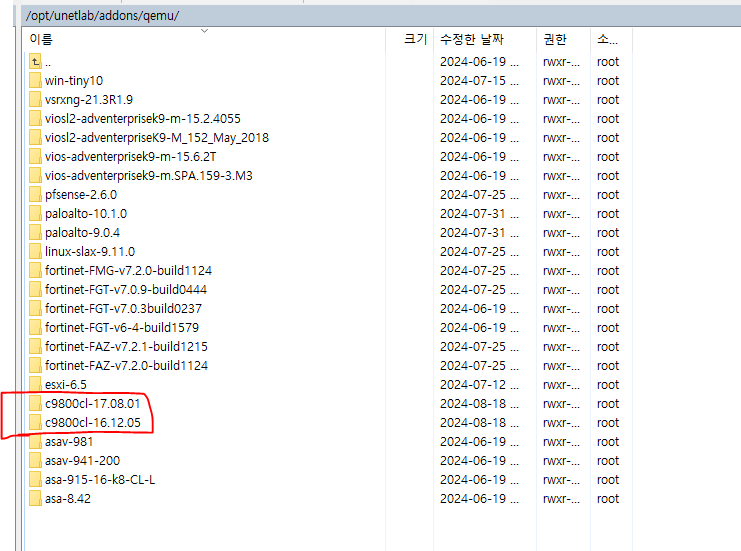This screenshot has height=551, width=741.
Task: Select the asa-8.42 folder name
Action: point(68,499)
